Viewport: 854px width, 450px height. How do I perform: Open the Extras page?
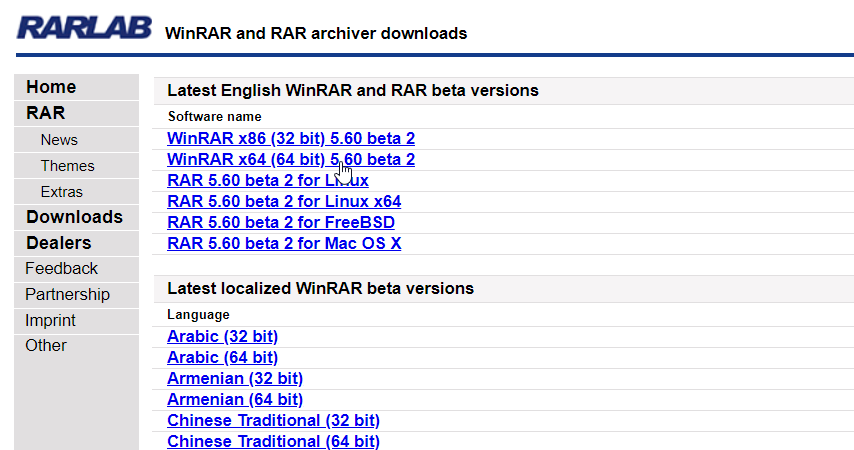coord(62,192)
